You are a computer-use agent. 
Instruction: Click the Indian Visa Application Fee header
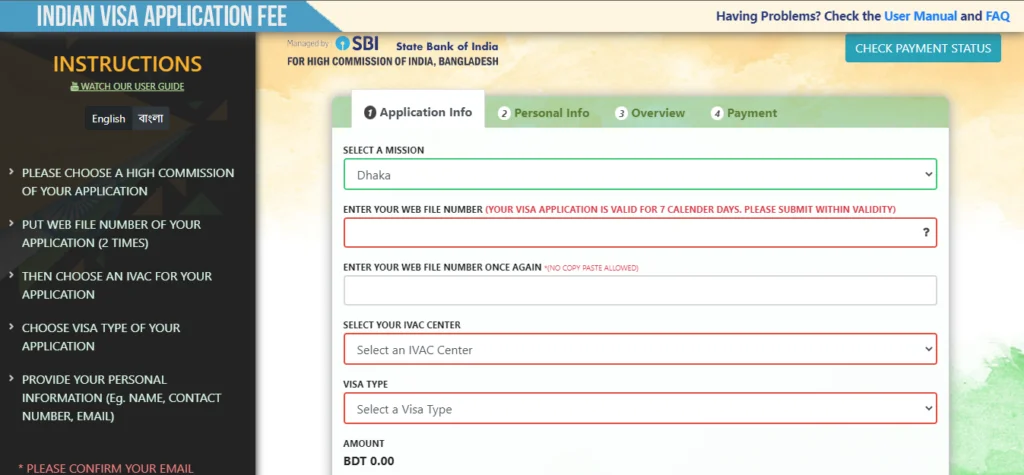pyautogui.click(x=161, y=16)
